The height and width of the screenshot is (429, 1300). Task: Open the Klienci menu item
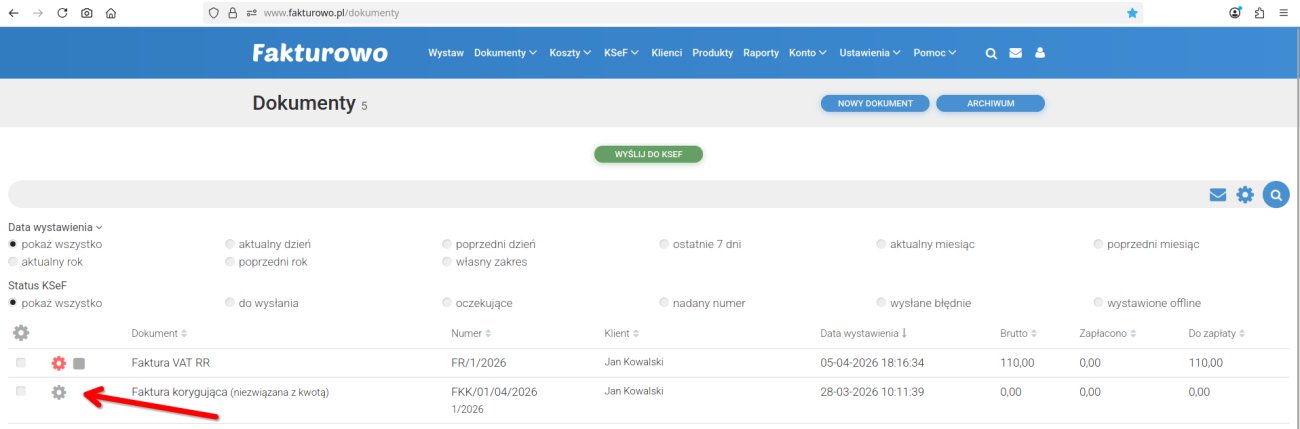pyautogui.click(x=666, y=53)
